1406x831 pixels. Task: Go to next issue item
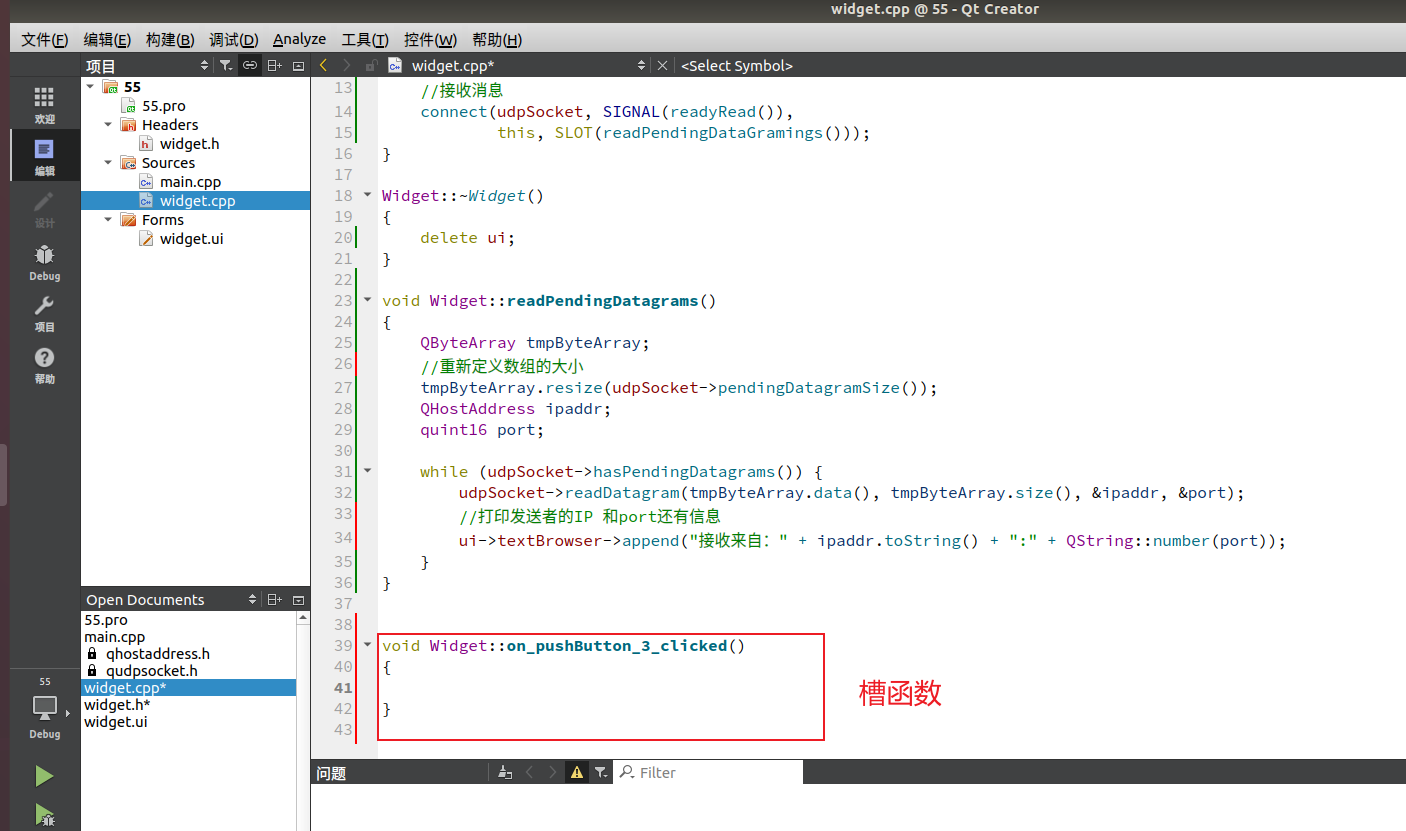pyautogui.click(x=552, y=772)
